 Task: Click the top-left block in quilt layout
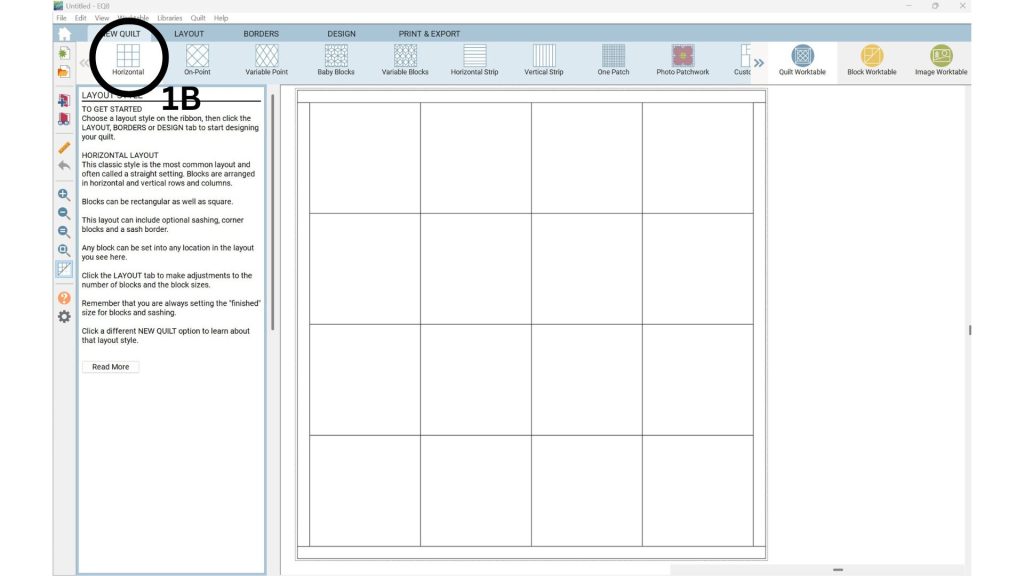click(364, 157)
